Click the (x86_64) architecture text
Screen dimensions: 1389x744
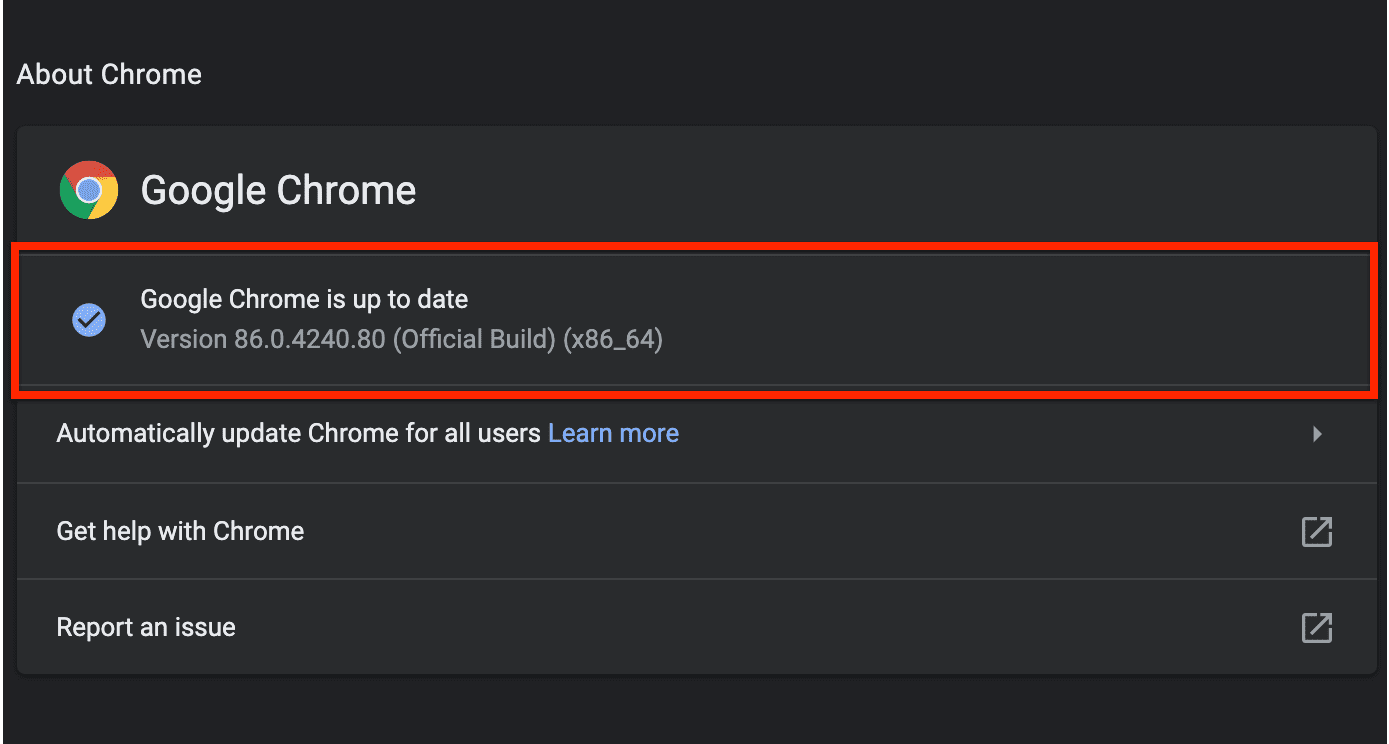[613, 340]
